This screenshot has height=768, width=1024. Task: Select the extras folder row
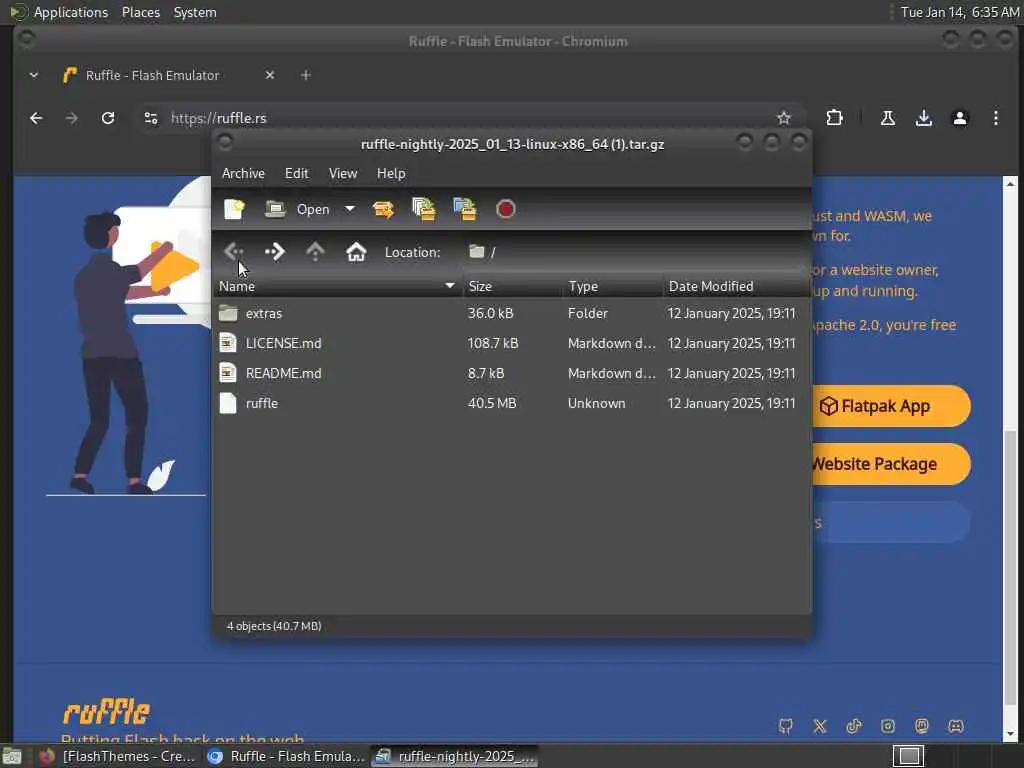(511, 313)
